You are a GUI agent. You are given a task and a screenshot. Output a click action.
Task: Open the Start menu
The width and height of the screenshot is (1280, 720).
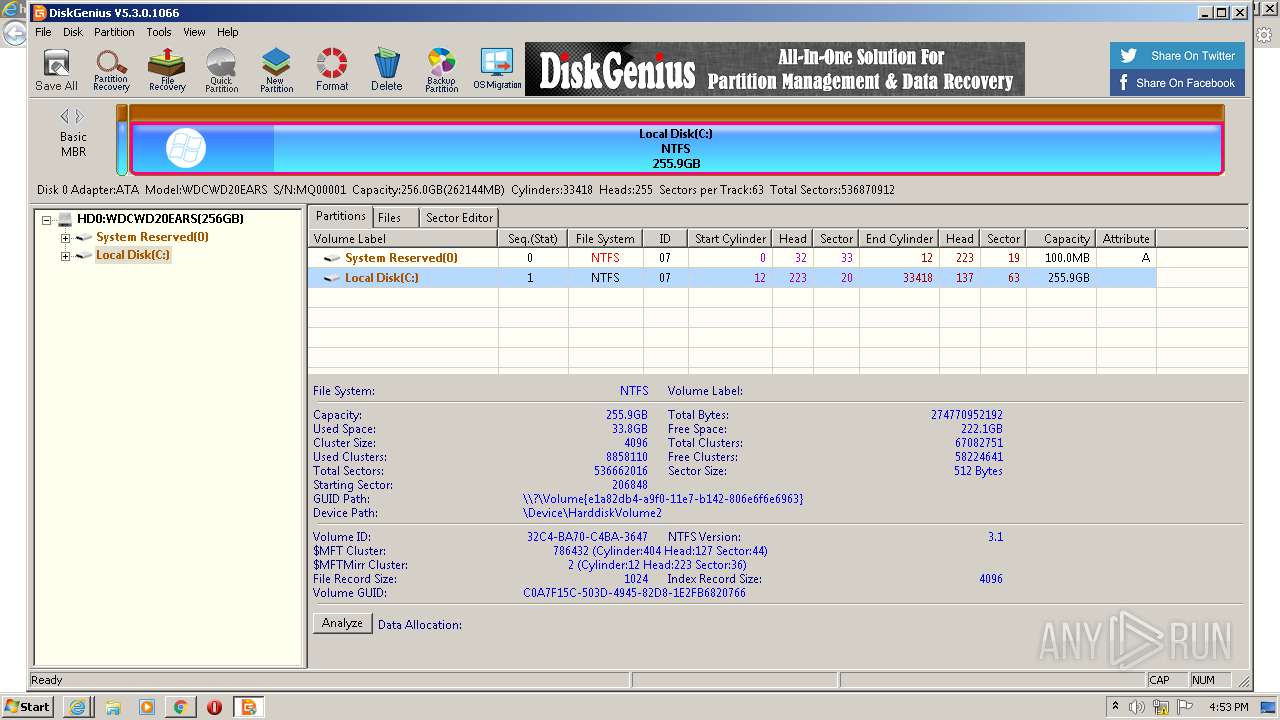28,706
